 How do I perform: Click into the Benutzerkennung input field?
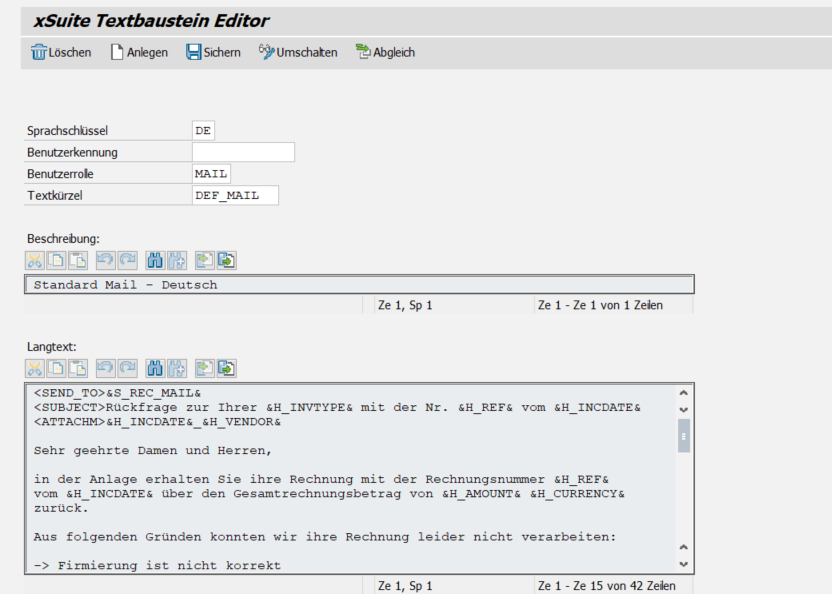pyautogui.click(x=242, y=151)
